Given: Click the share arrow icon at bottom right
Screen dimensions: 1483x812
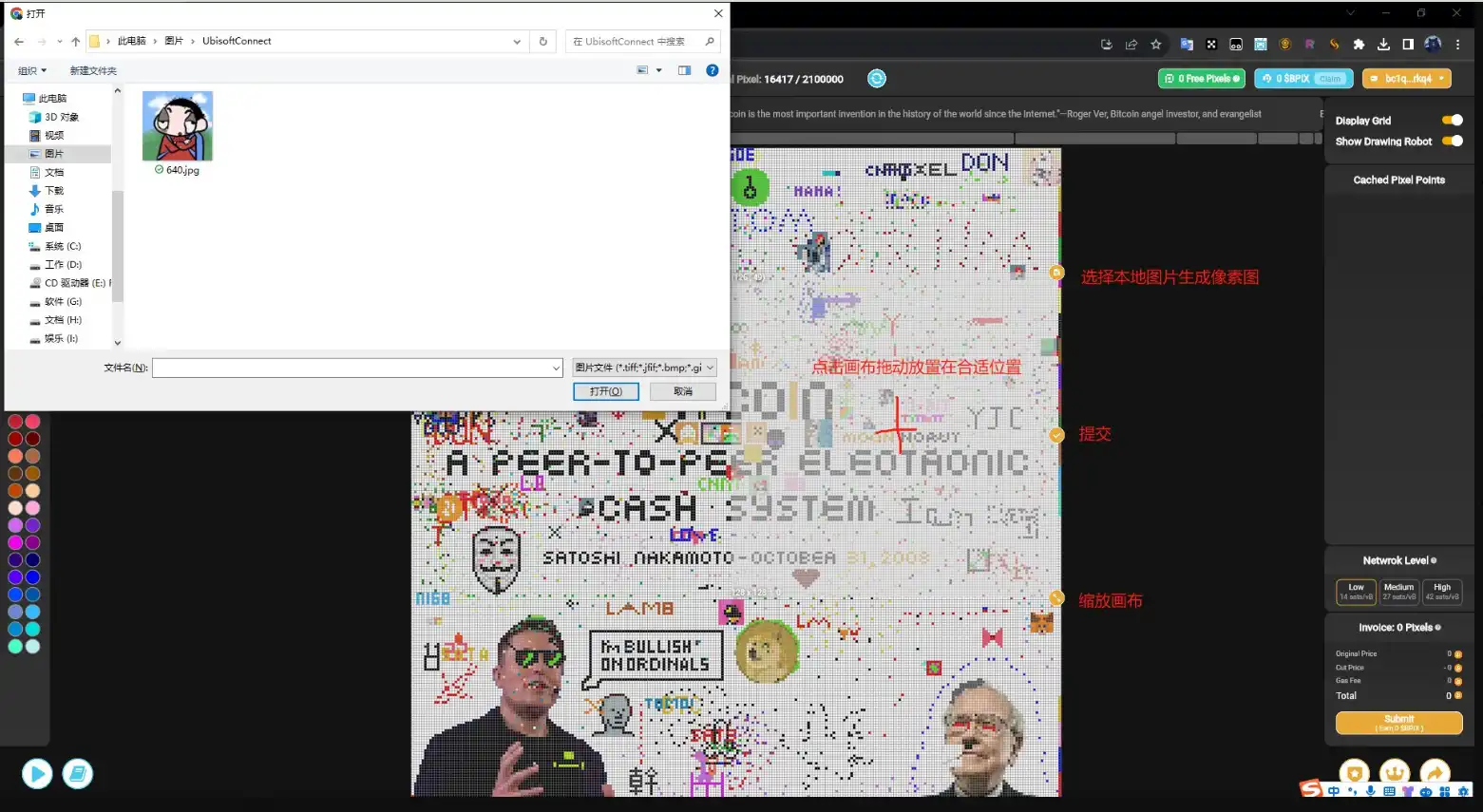Looking at the screenshot, I should point(1435,772).
